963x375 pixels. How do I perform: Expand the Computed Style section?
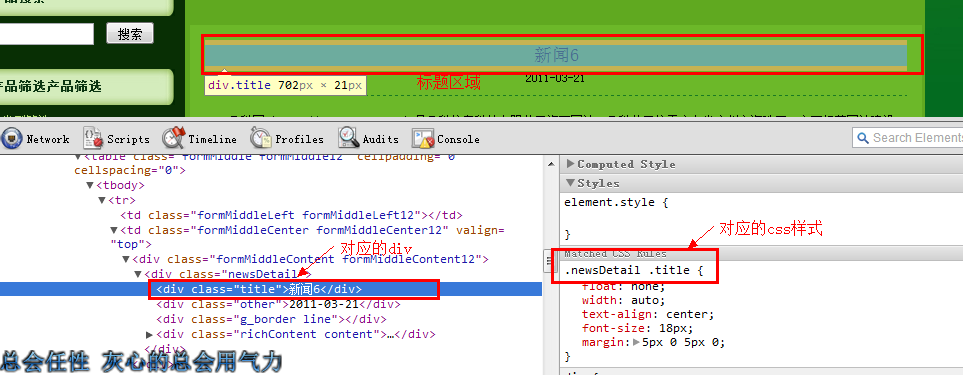[571, 164]
